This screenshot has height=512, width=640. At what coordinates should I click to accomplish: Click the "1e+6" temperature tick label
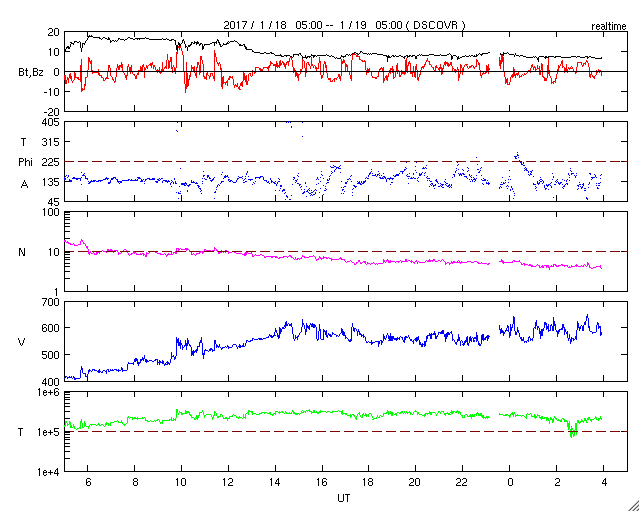pos(50,392)
